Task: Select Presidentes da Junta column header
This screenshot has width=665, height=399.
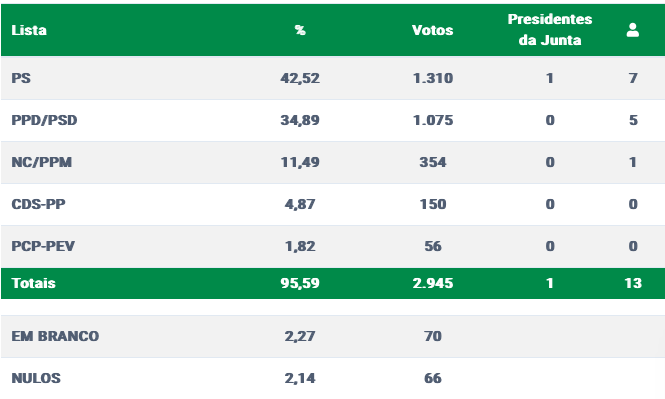Action: pyautogui.click(x=550, y=30)
